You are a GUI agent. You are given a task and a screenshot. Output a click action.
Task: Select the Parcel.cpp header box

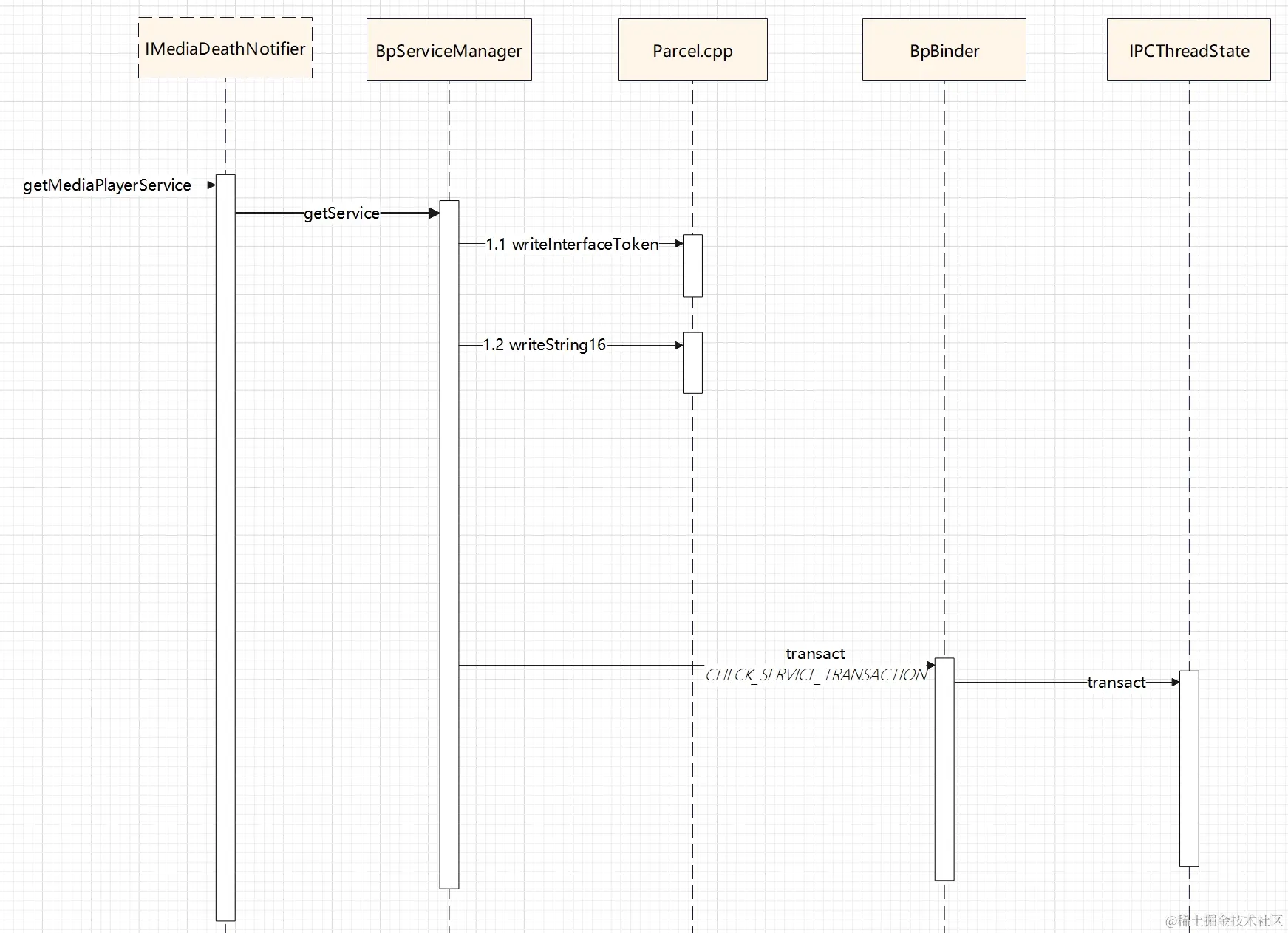pos(692,49)
